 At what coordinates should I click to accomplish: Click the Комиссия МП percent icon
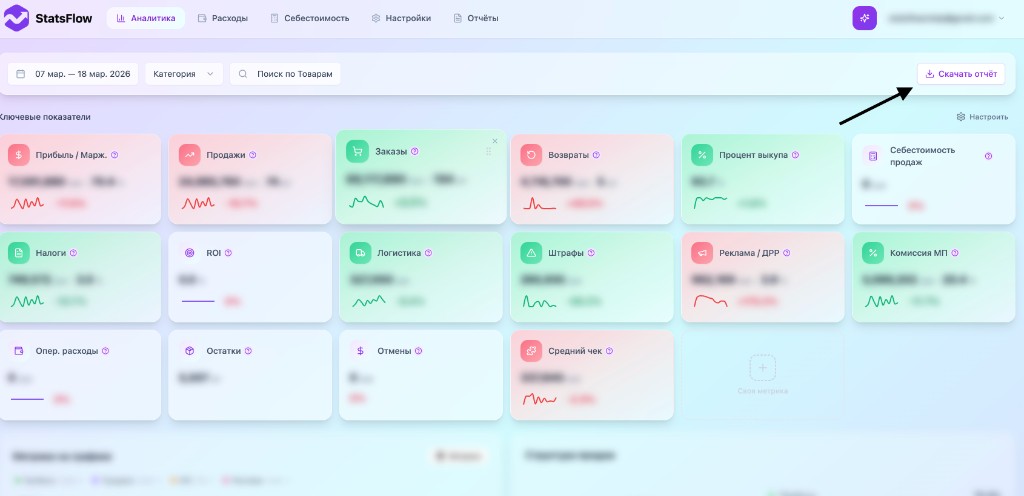pyautogui.click(x=872, y=253)
